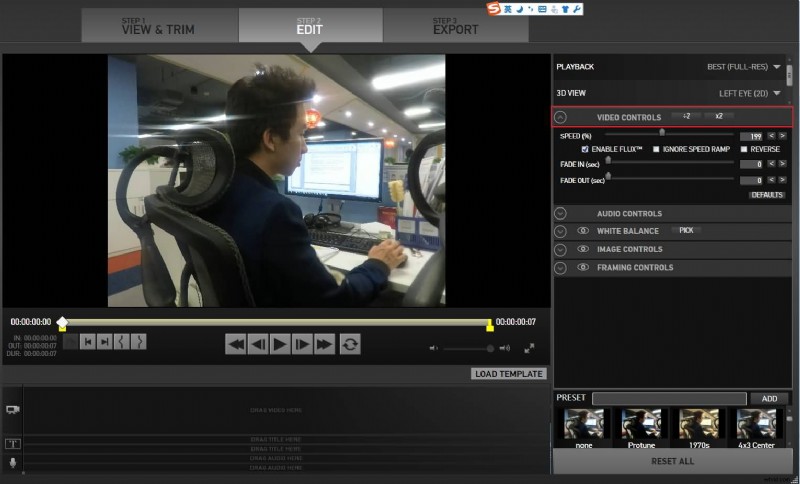Click the Reset All button
Screen dimensions: 800x484
coord(672,461)
